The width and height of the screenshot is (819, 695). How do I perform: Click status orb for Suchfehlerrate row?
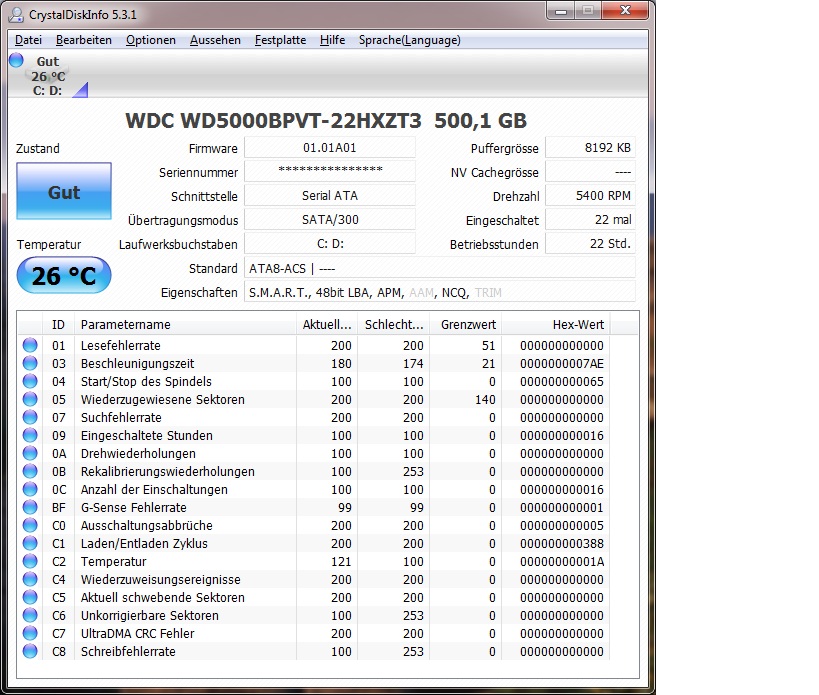click(x=30, y=417)
